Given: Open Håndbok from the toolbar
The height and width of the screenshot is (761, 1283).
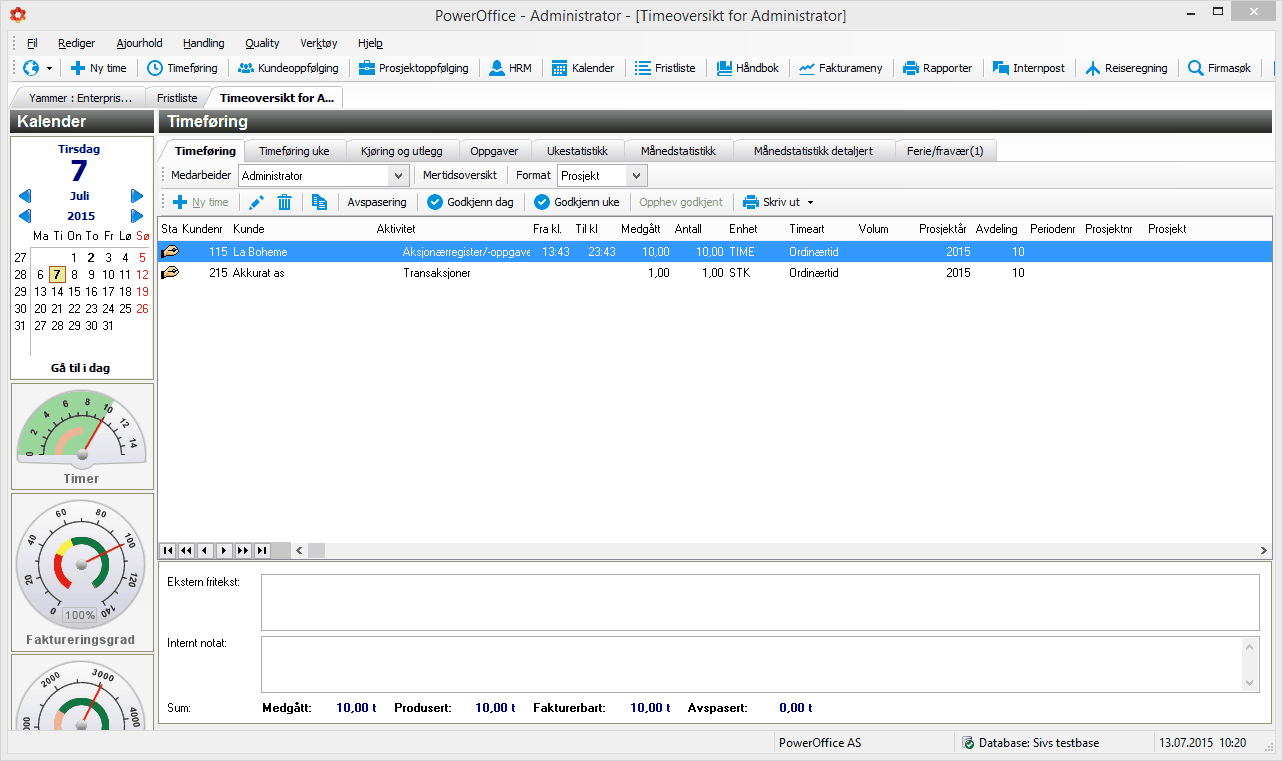Looking at the screenshot, I should click(x=748, y=68).
